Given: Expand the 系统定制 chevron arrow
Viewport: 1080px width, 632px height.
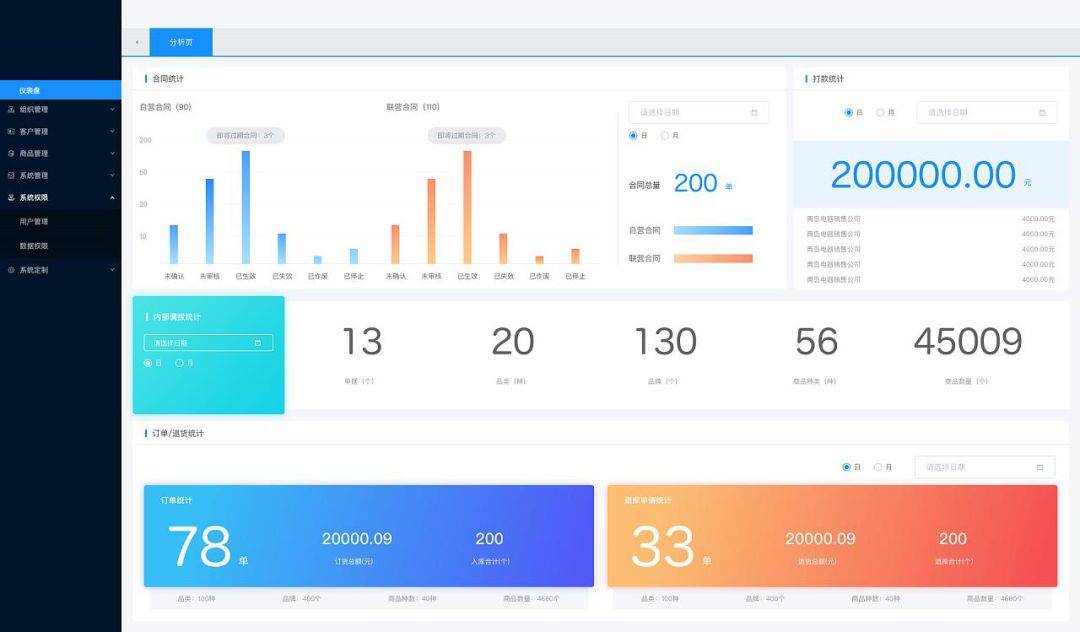Looking at the screenshot, I should (x=112, y=269).
